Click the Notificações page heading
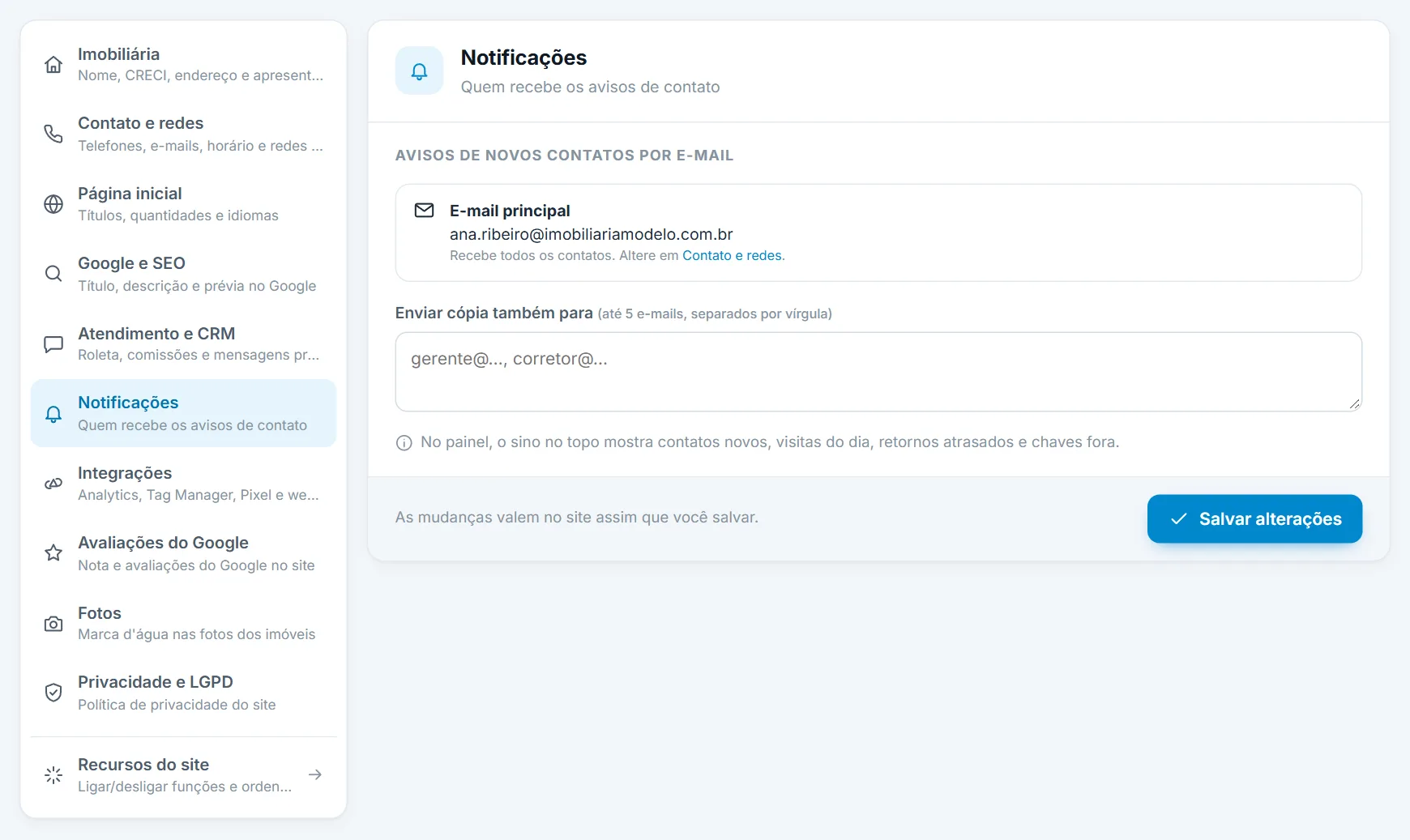The width and height of the screenshot is (1410, 840). pyautogui.click(x=523, y=58)
